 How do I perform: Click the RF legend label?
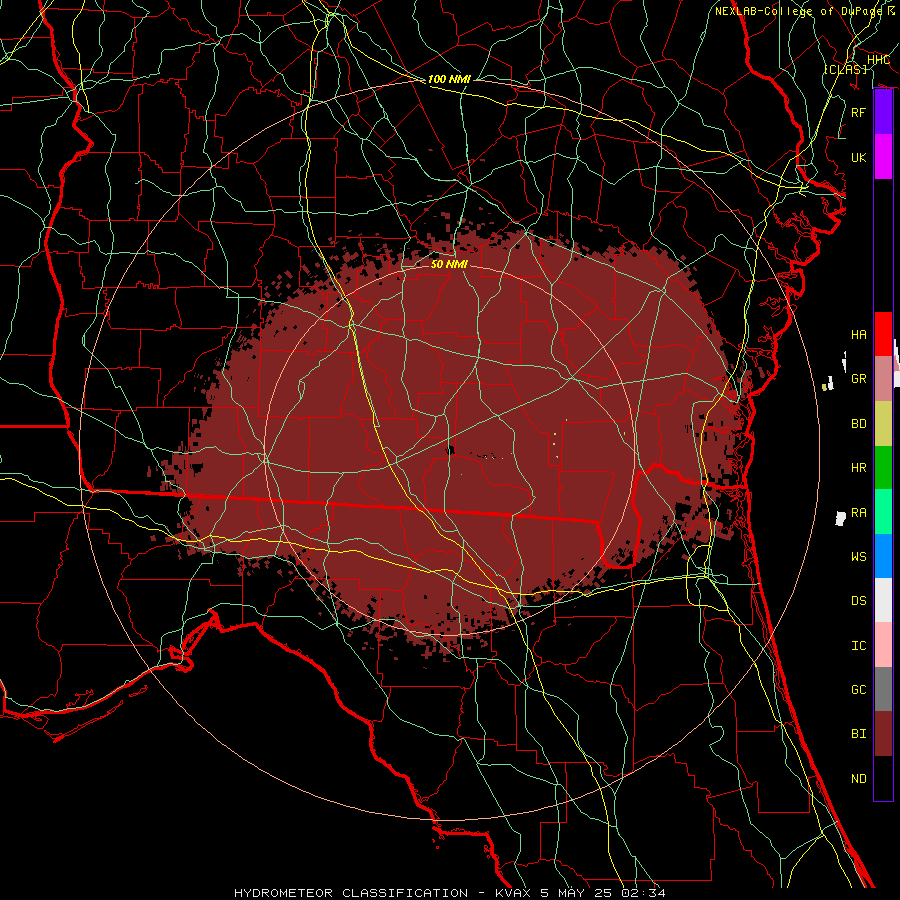coord(859,112)
